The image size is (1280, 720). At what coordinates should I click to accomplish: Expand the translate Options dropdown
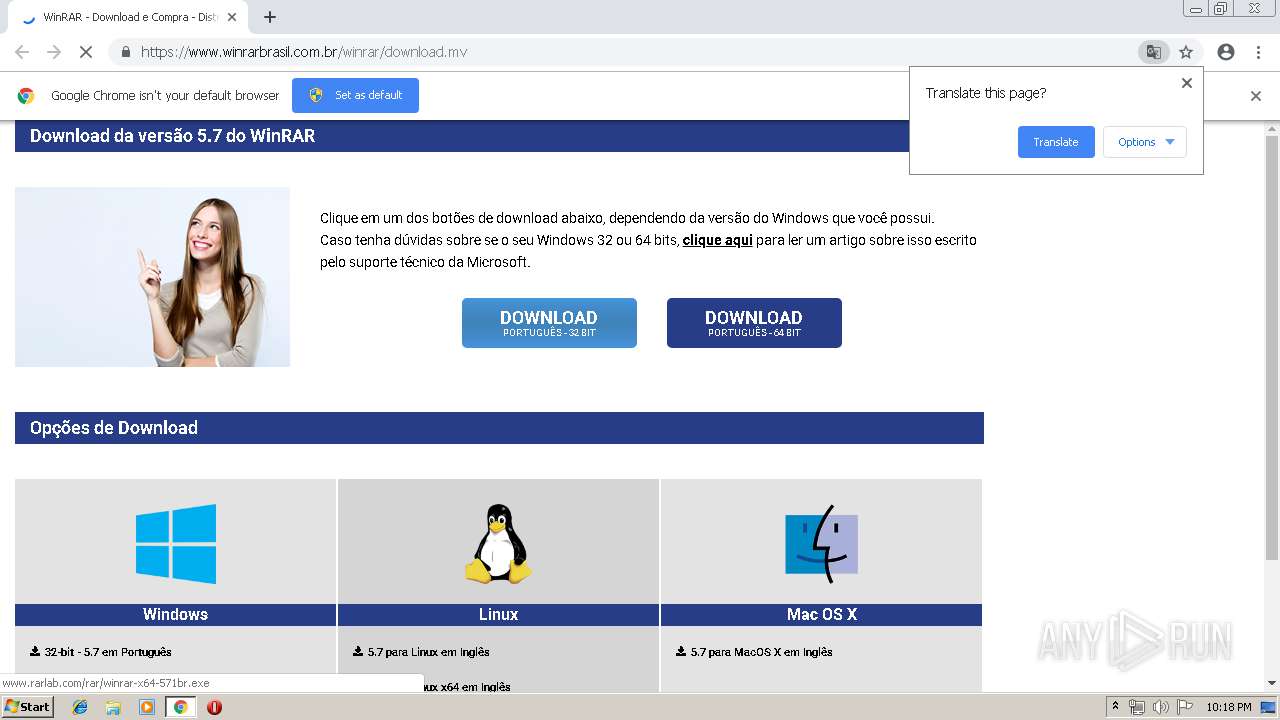point(1145,142)
